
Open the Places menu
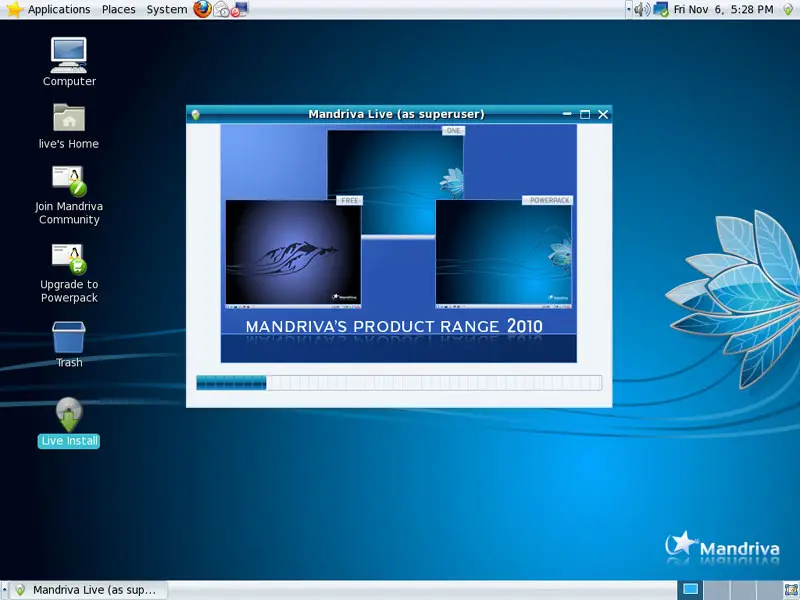click(118, 9)
